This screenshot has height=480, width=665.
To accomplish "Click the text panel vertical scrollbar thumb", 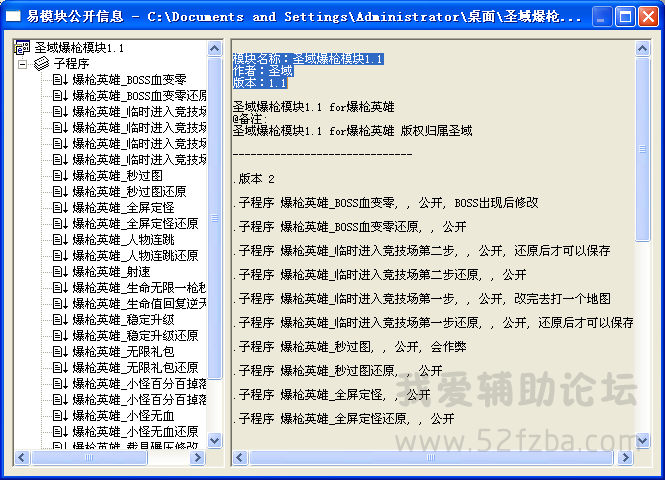I will pos(643,149).
